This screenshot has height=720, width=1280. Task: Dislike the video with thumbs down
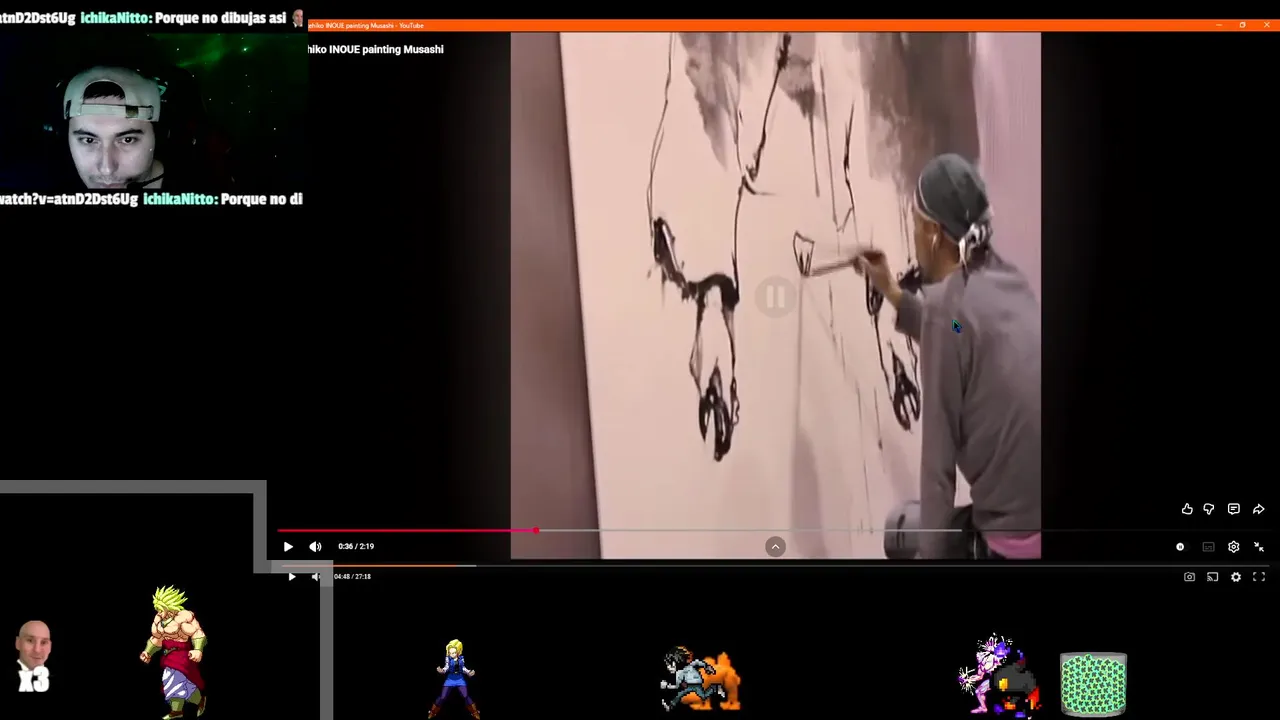pyautogui.click(x=1209, y=509)
